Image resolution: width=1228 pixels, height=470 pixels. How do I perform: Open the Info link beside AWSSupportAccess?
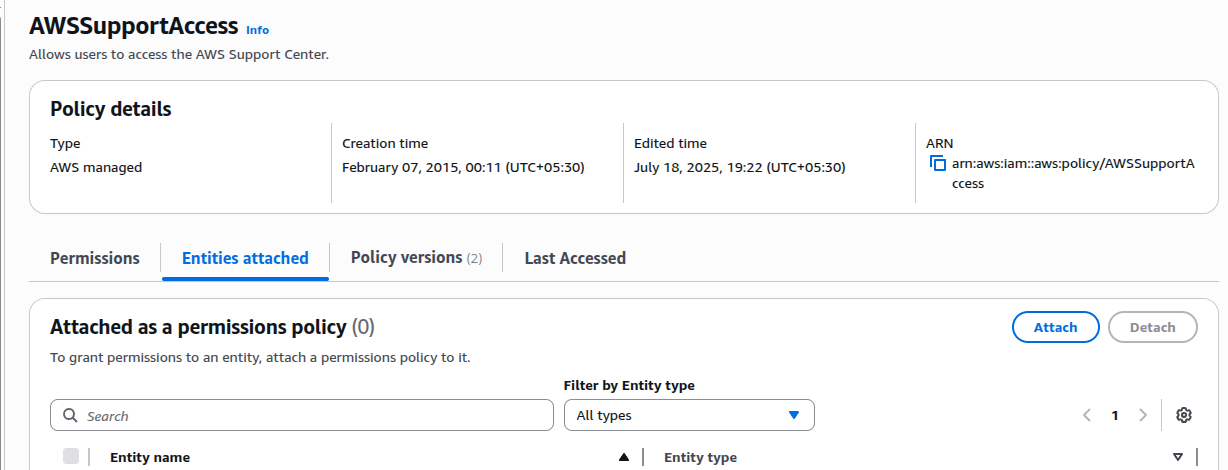click(x=258, y=30)
